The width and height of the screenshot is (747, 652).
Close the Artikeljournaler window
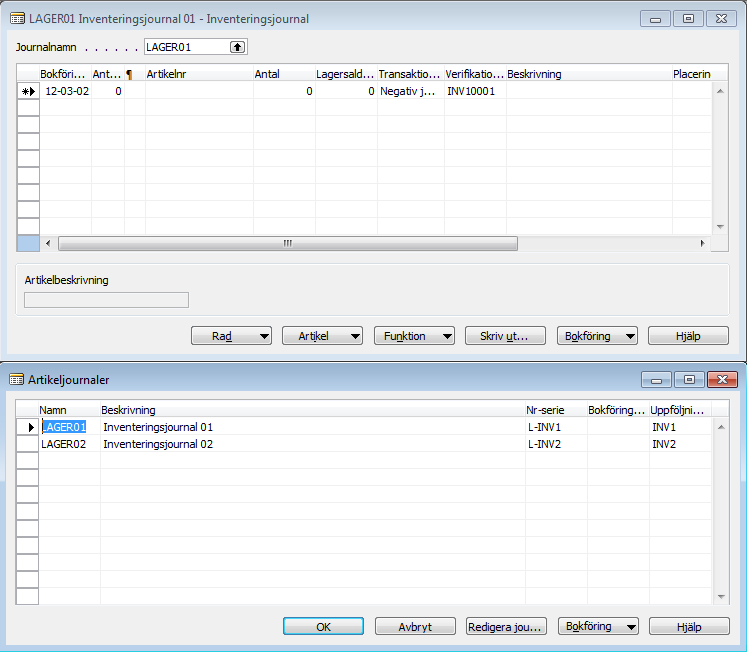click(722, 380)
